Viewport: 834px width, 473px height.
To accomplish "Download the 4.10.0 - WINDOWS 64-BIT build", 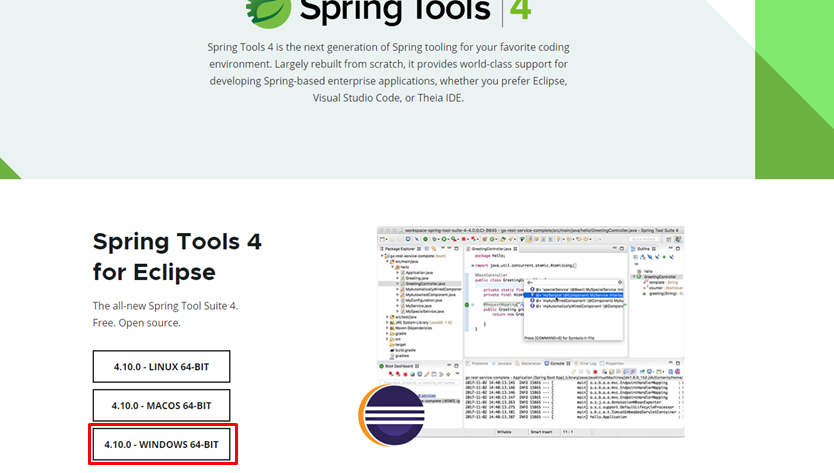I will (x=161, y=444).
